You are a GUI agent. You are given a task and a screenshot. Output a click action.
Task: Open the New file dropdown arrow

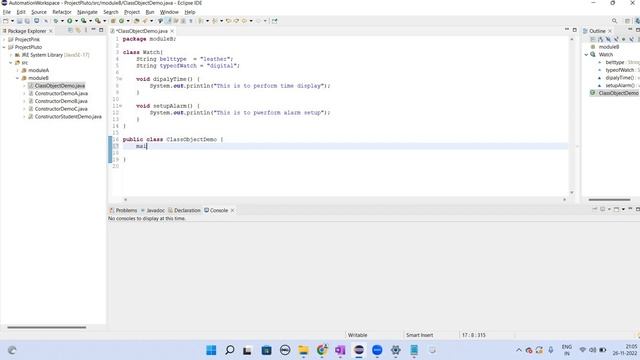(12, 21)
